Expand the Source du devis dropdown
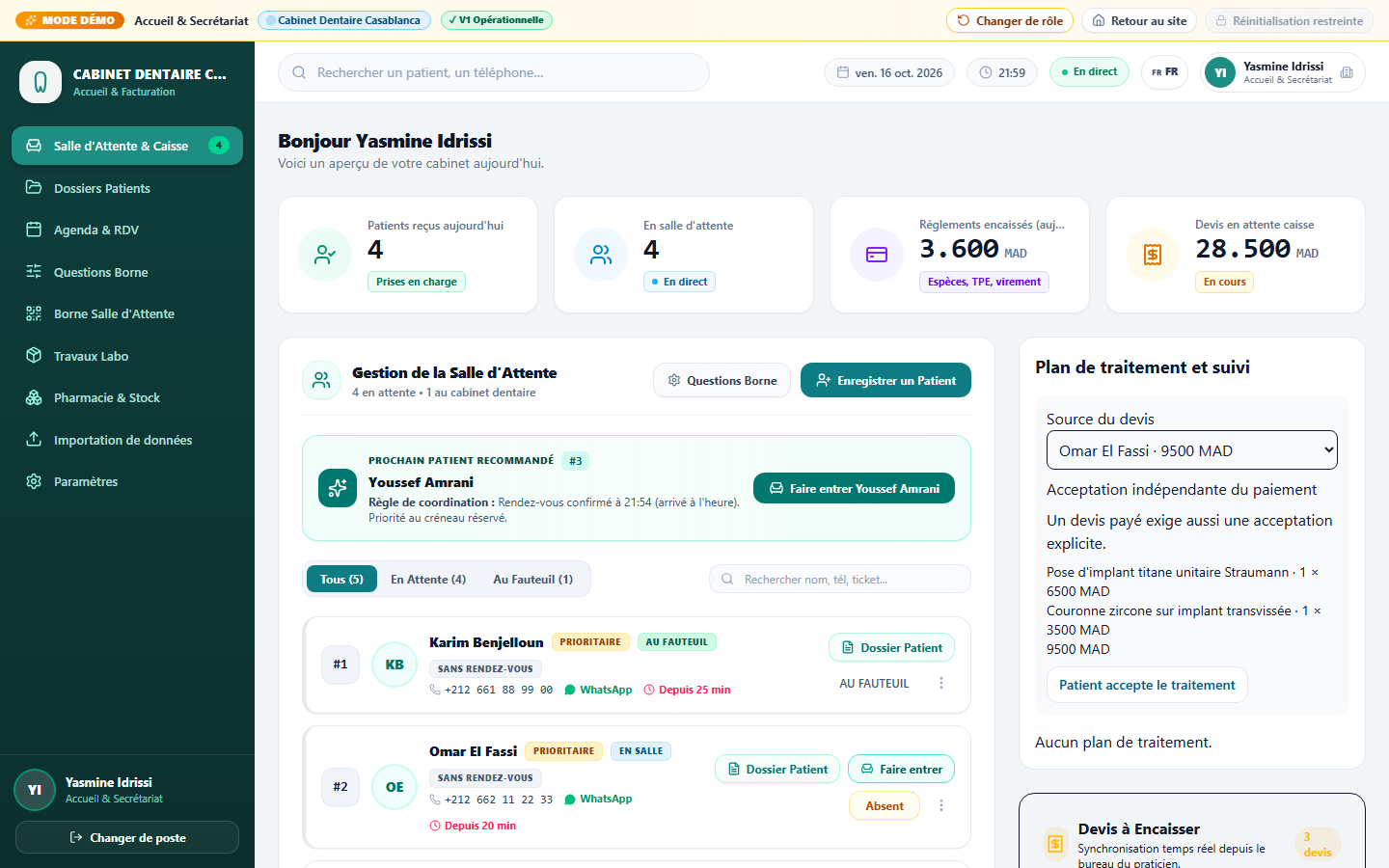Screen dimensions: 1389x868 click(1192, 450)
